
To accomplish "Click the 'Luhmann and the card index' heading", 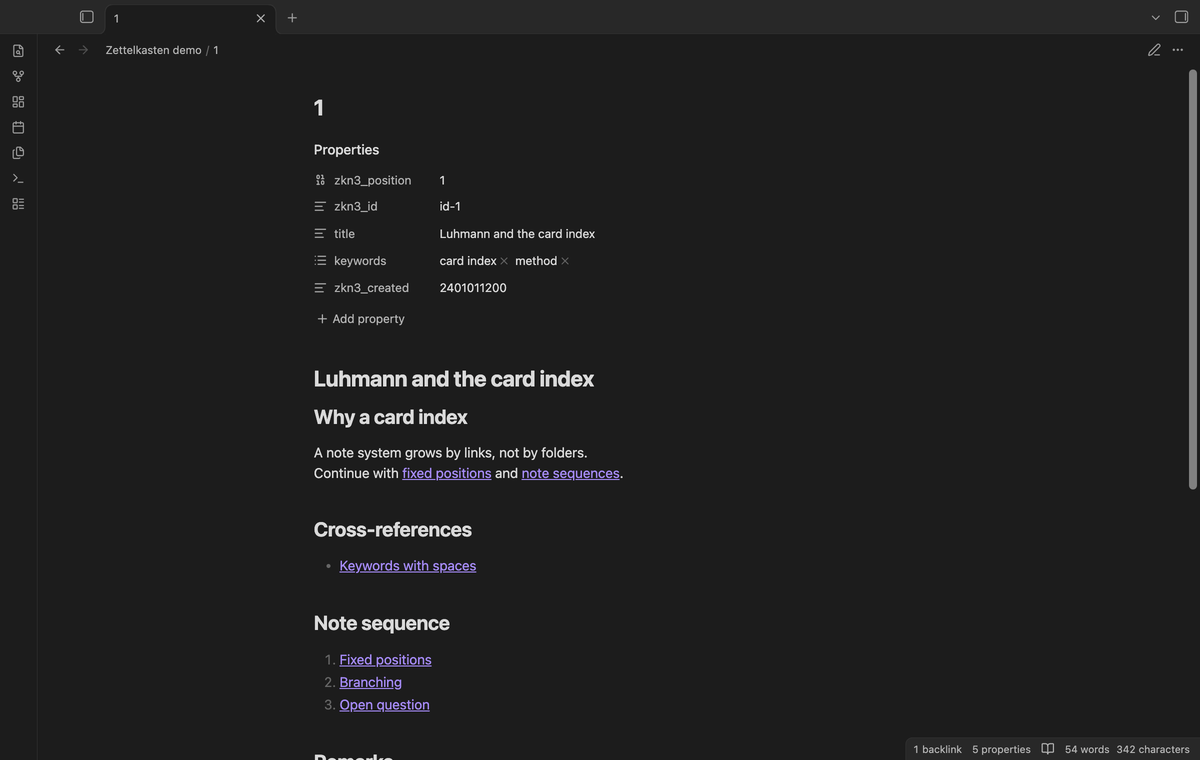I will pos(454,379).
